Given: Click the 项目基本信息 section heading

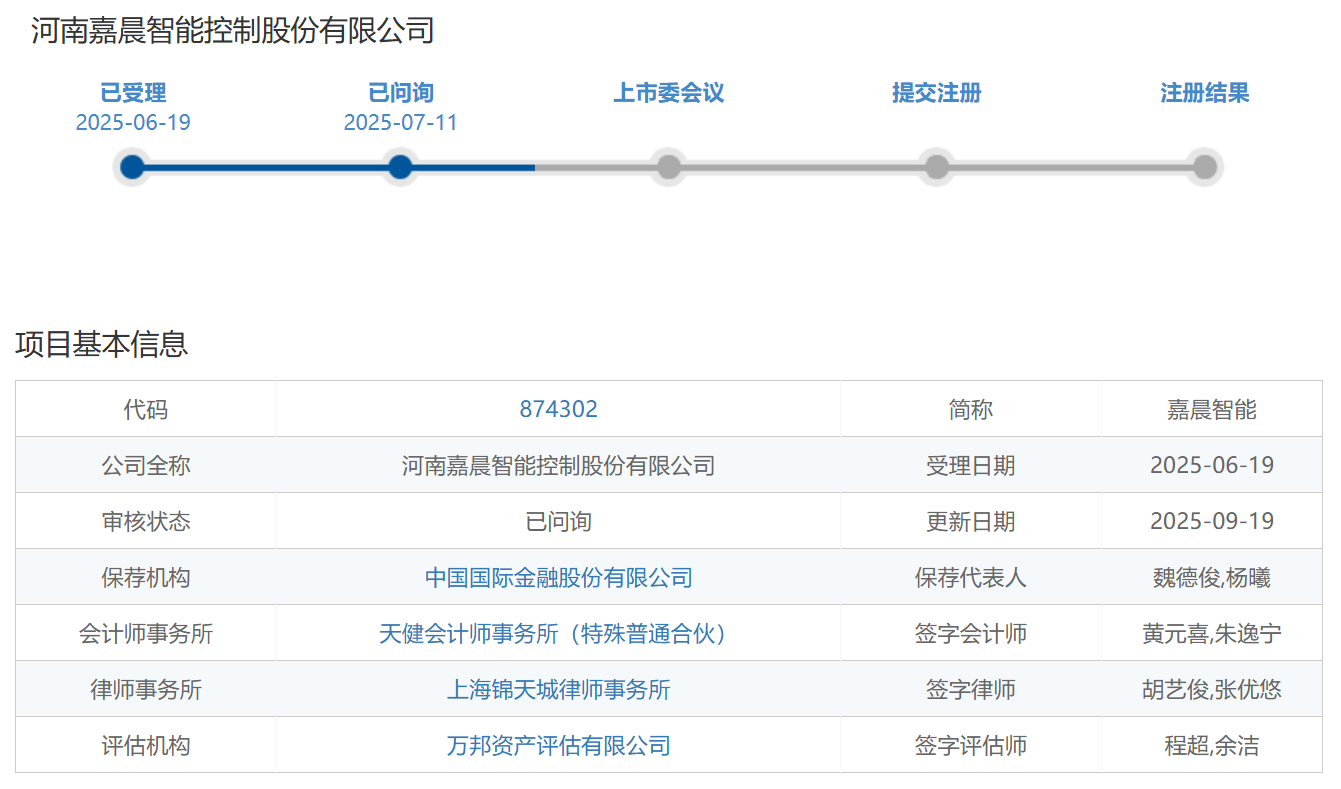Looking at the screenshot, I should point(102,345).
